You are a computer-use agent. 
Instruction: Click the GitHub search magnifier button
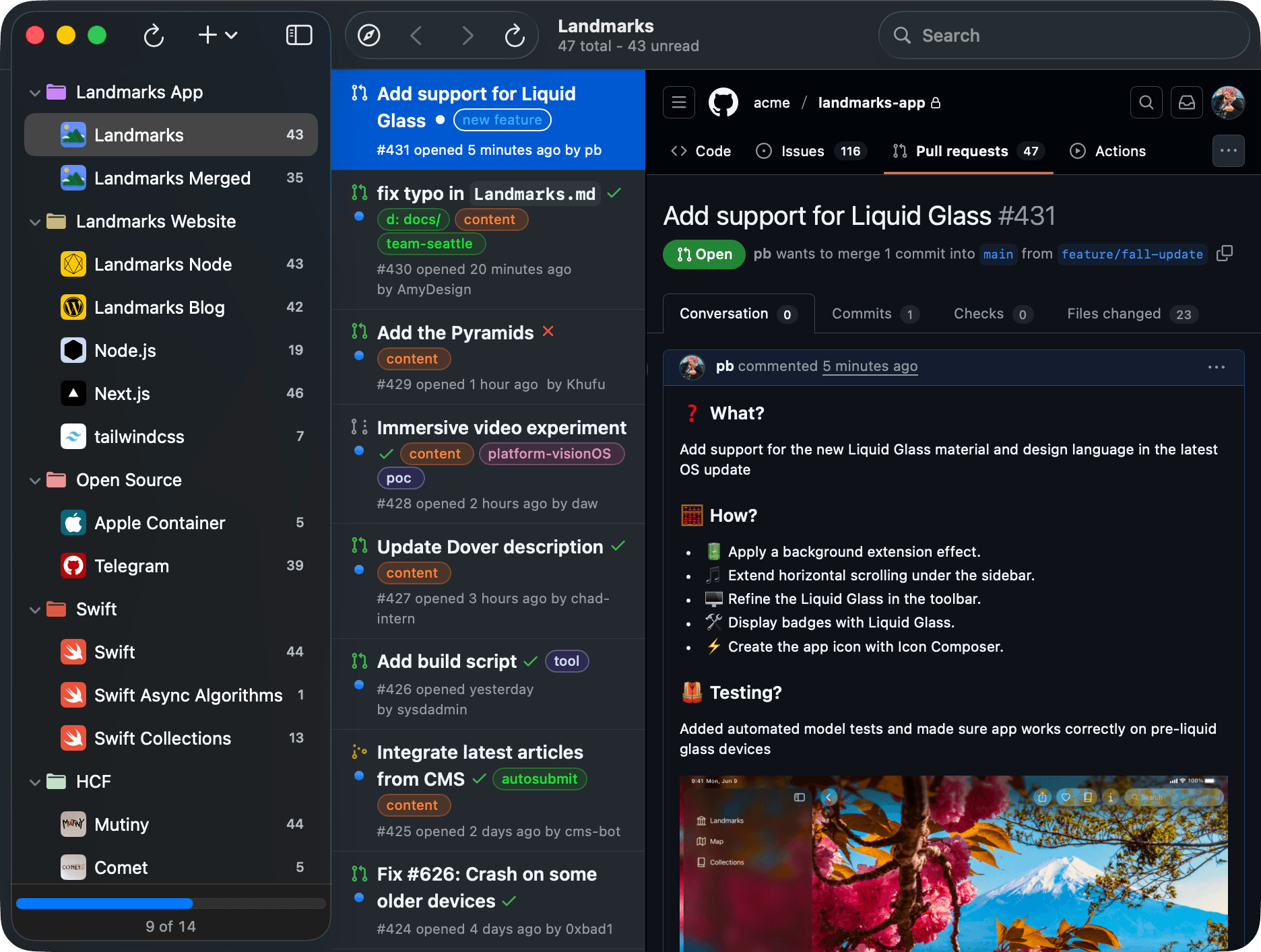(x=1146, y=102)
